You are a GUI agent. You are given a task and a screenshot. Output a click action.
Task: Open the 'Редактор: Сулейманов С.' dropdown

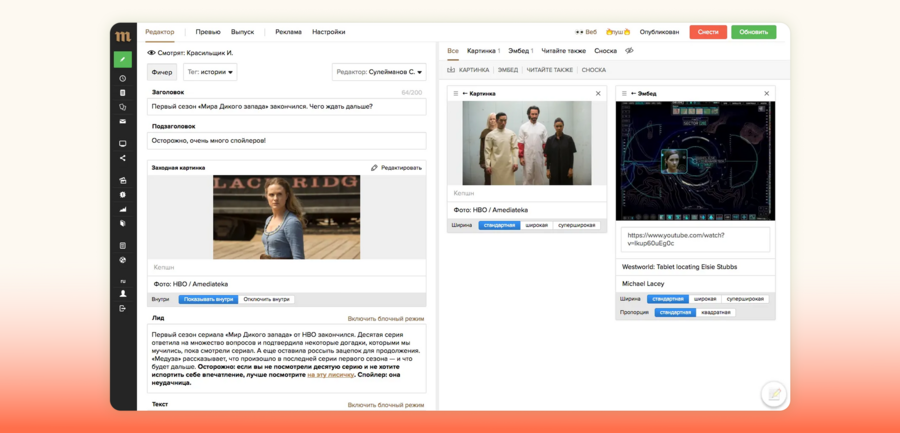coord(379,72)
